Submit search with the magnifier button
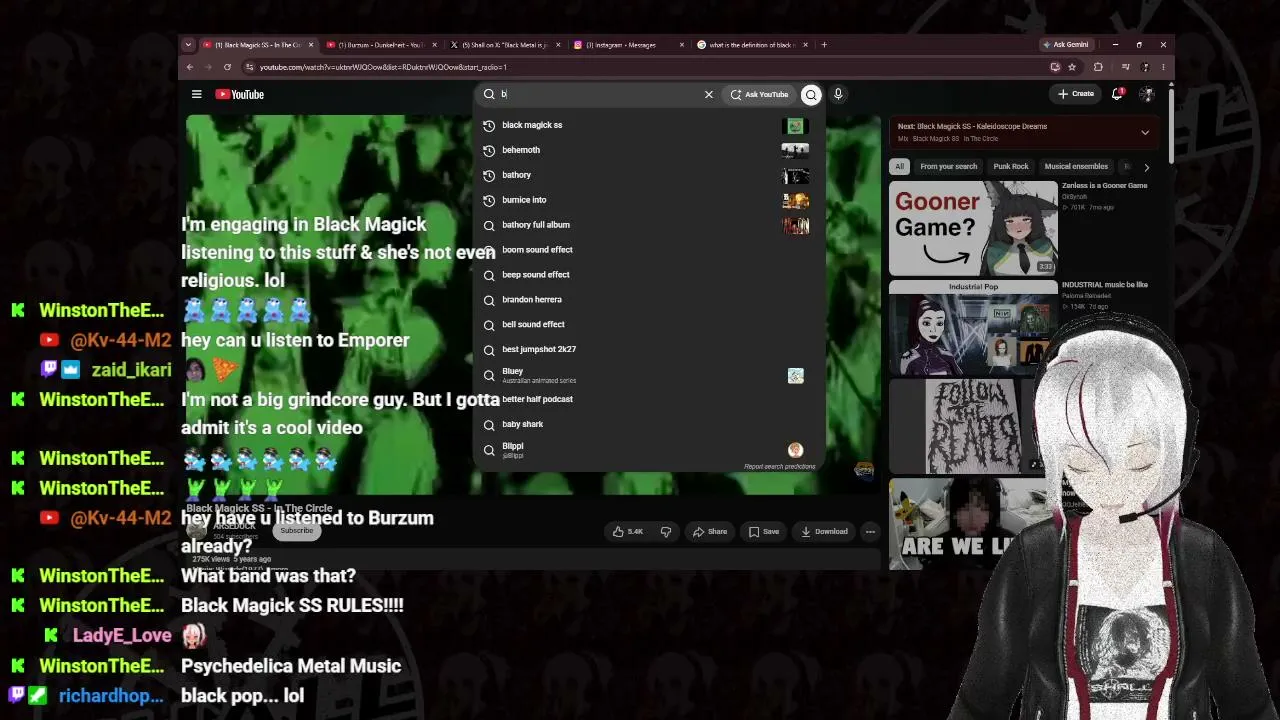 811,94
